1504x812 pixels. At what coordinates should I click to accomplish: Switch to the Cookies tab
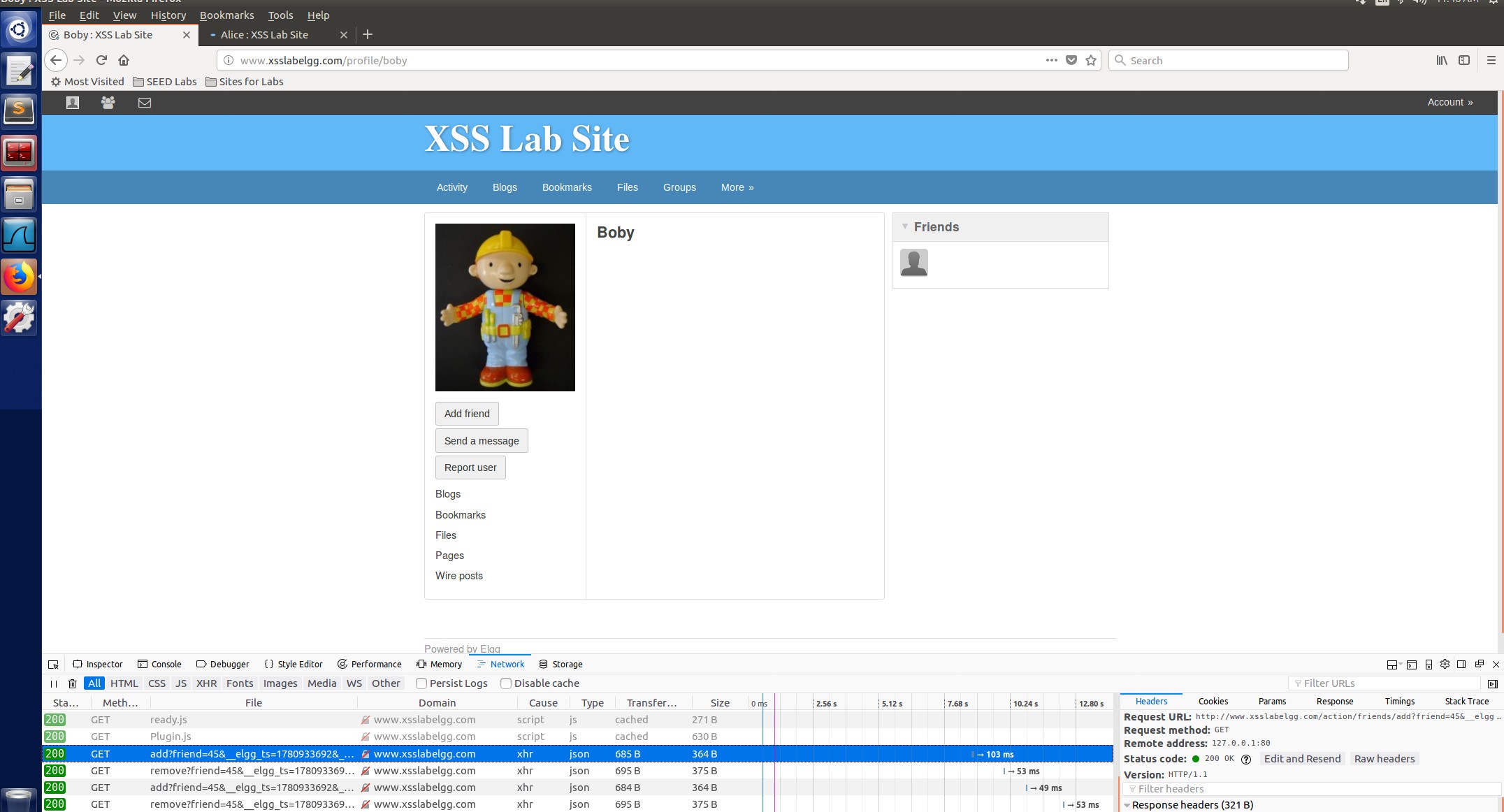[x=1213, y=701]
